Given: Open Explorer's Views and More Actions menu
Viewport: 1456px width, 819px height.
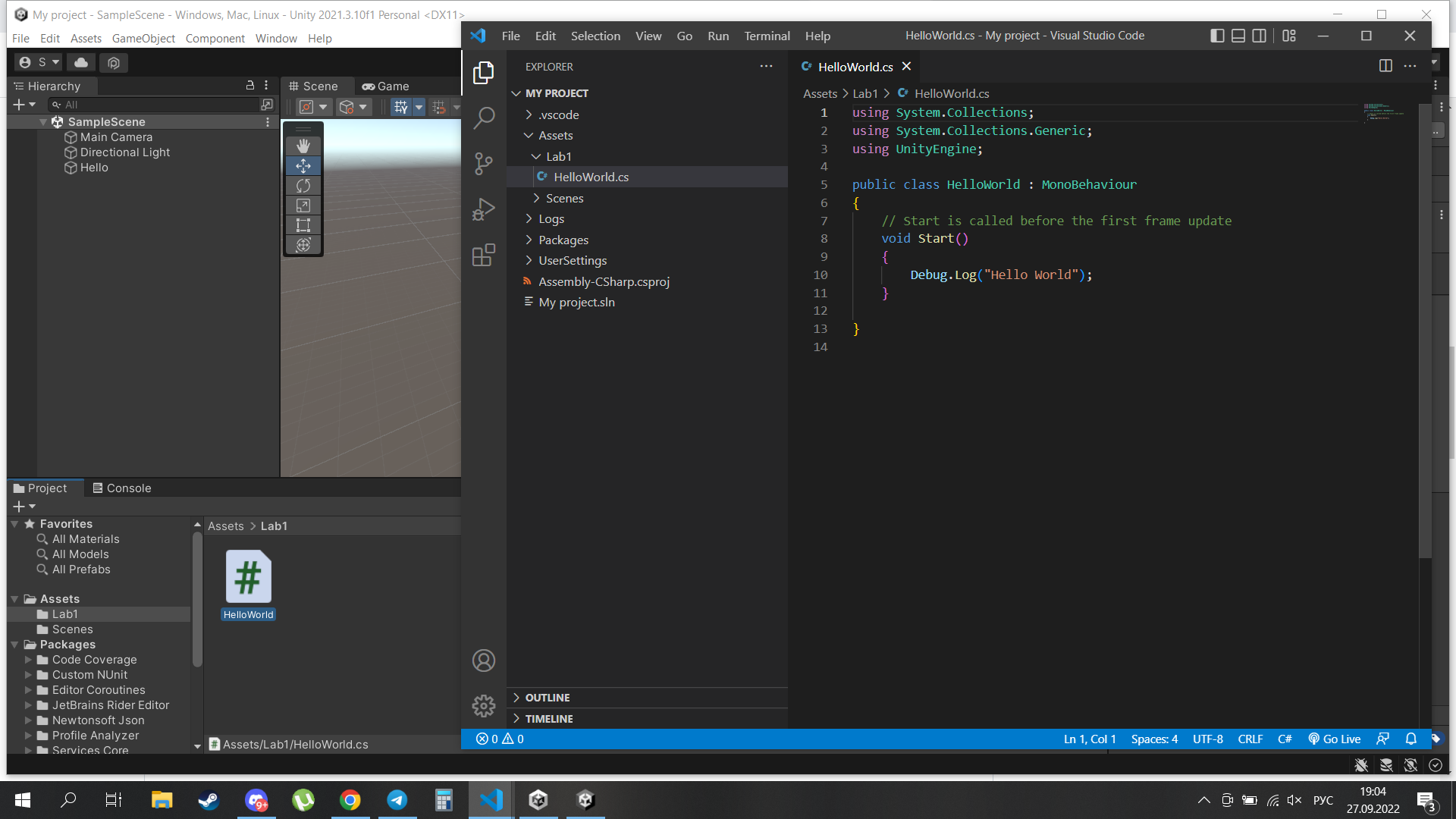Looking at the screenshot, I should pyautogui.click(x=767, y=67).
